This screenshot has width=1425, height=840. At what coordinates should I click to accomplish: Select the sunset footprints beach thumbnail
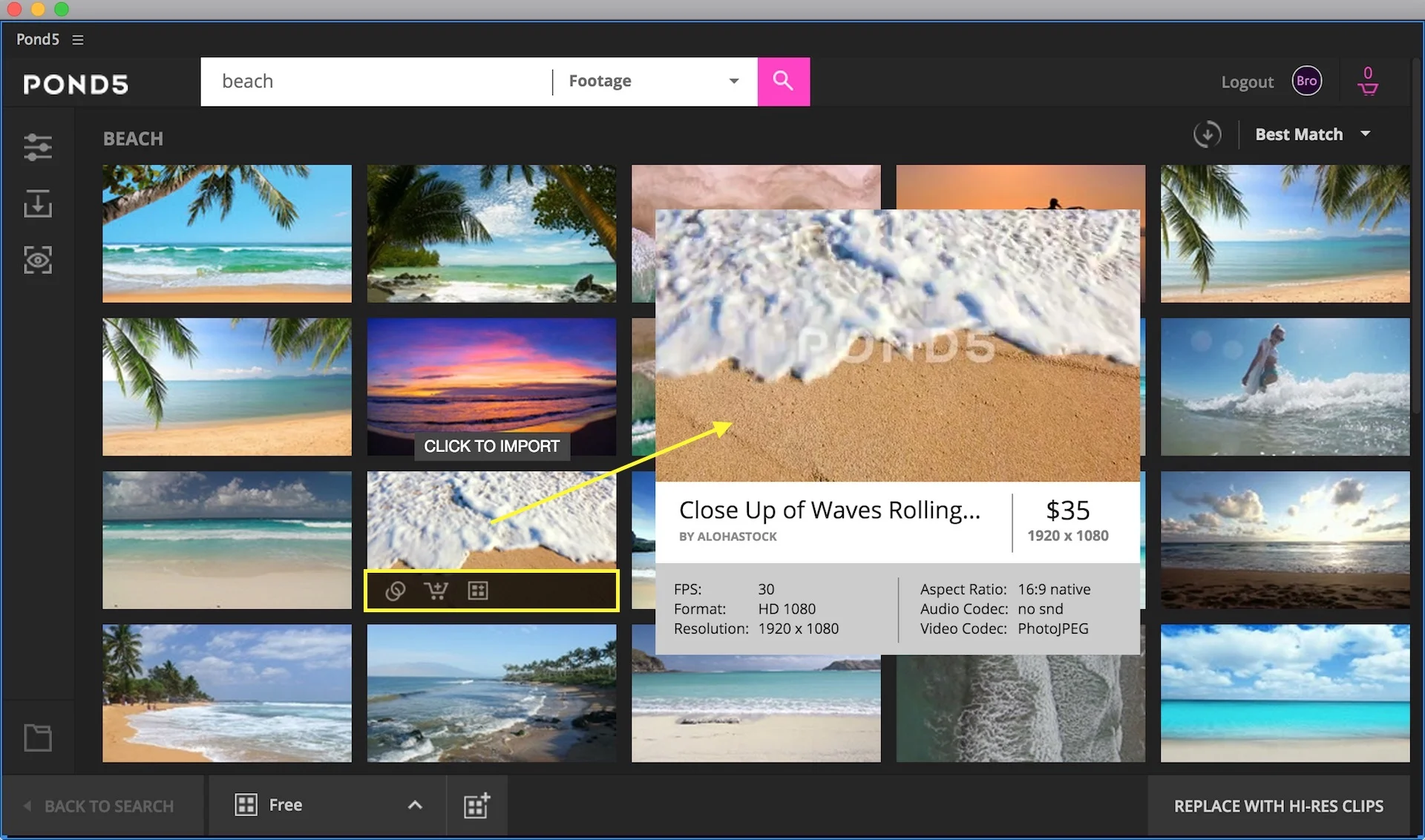pos(1285,540)
